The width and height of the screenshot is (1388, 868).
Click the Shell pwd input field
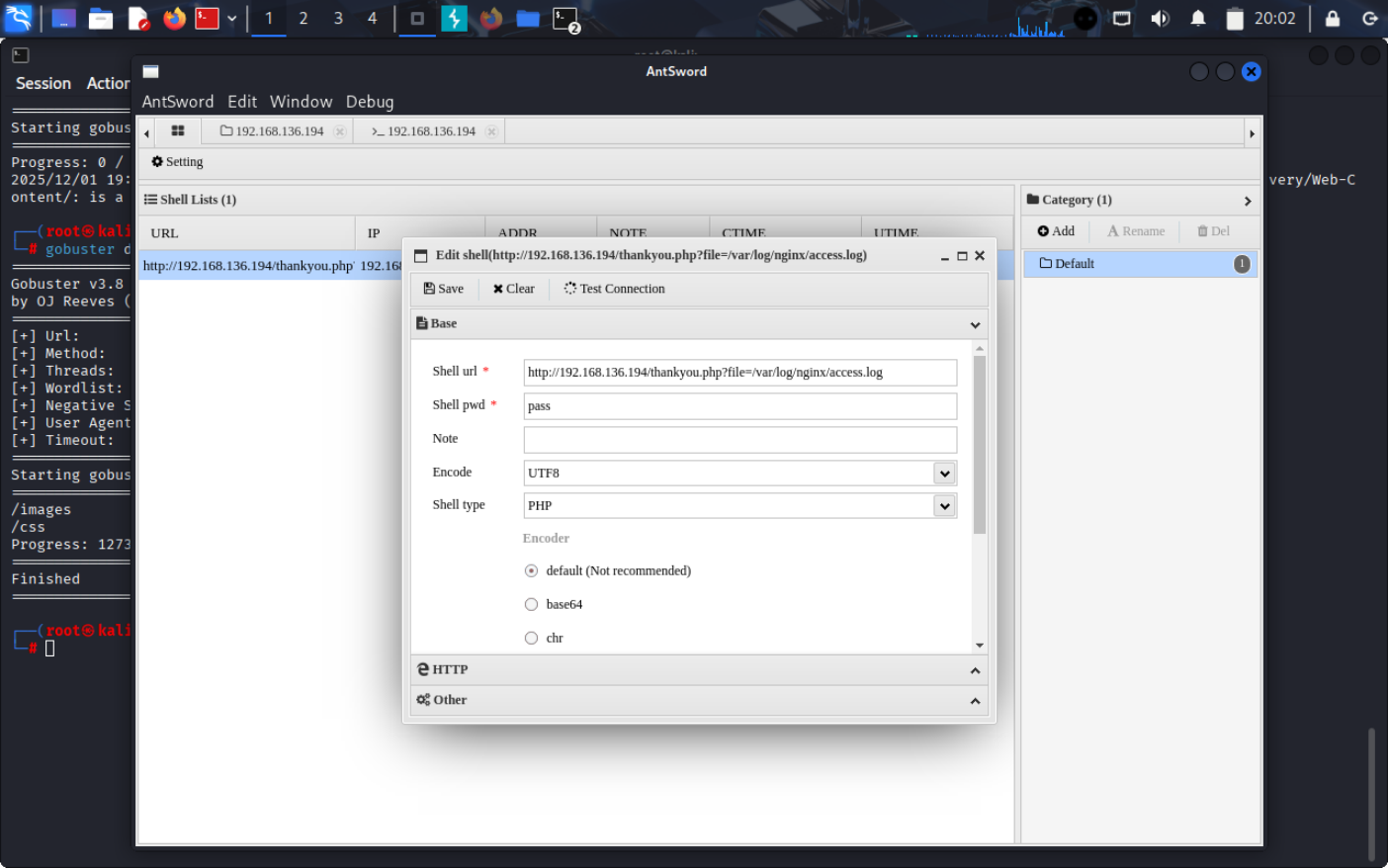click(x=739, y=406)
